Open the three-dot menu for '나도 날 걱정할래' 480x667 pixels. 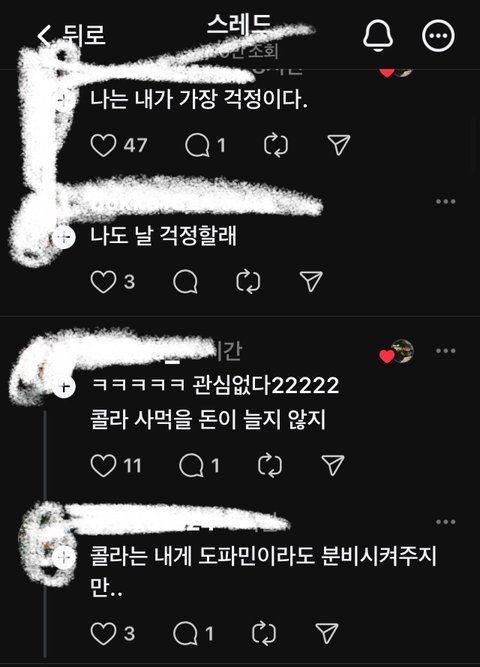446,201
